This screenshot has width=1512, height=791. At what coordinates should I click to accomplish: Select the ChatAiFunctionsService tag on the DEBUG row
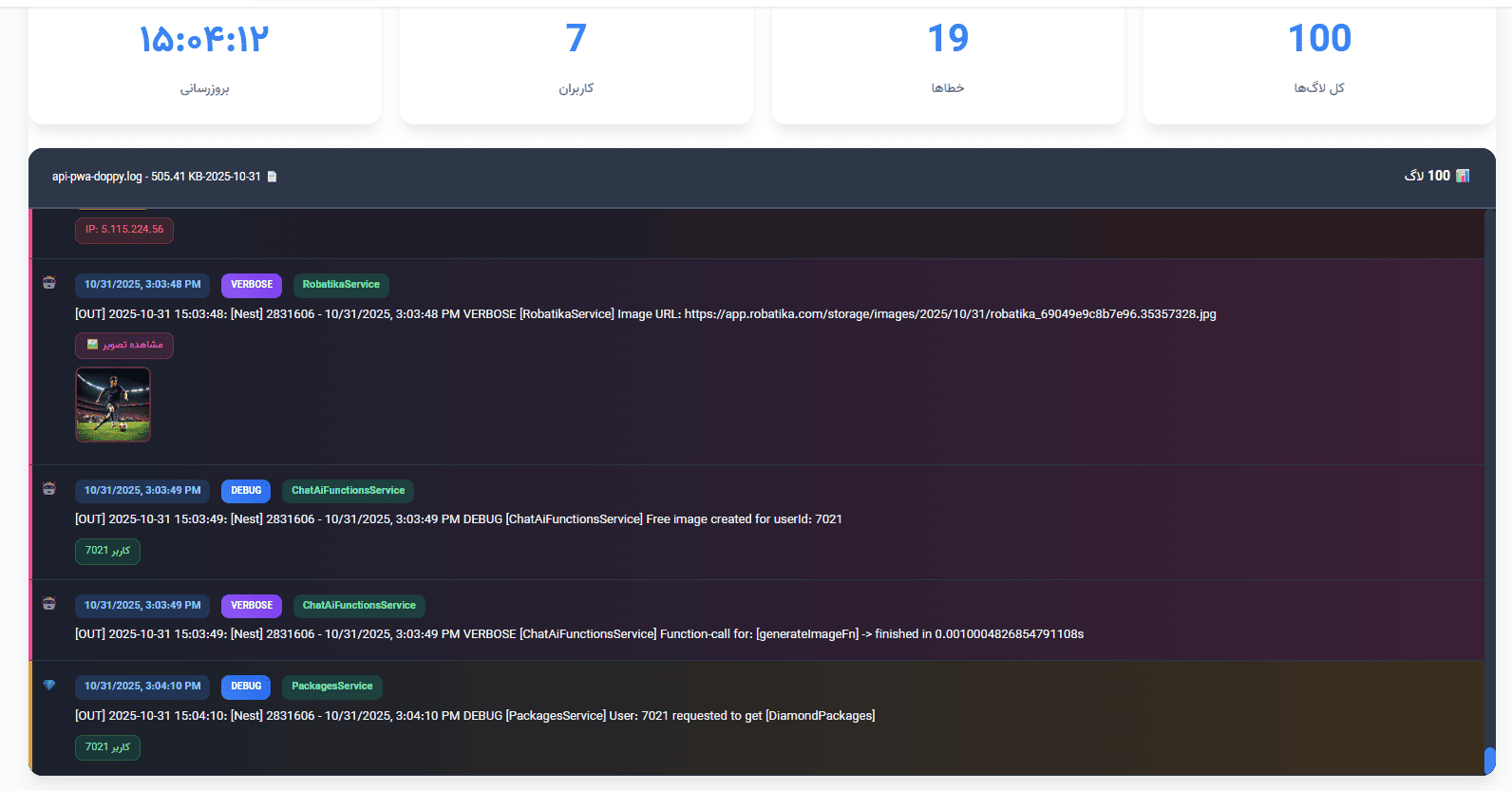(x=348, y=491)
